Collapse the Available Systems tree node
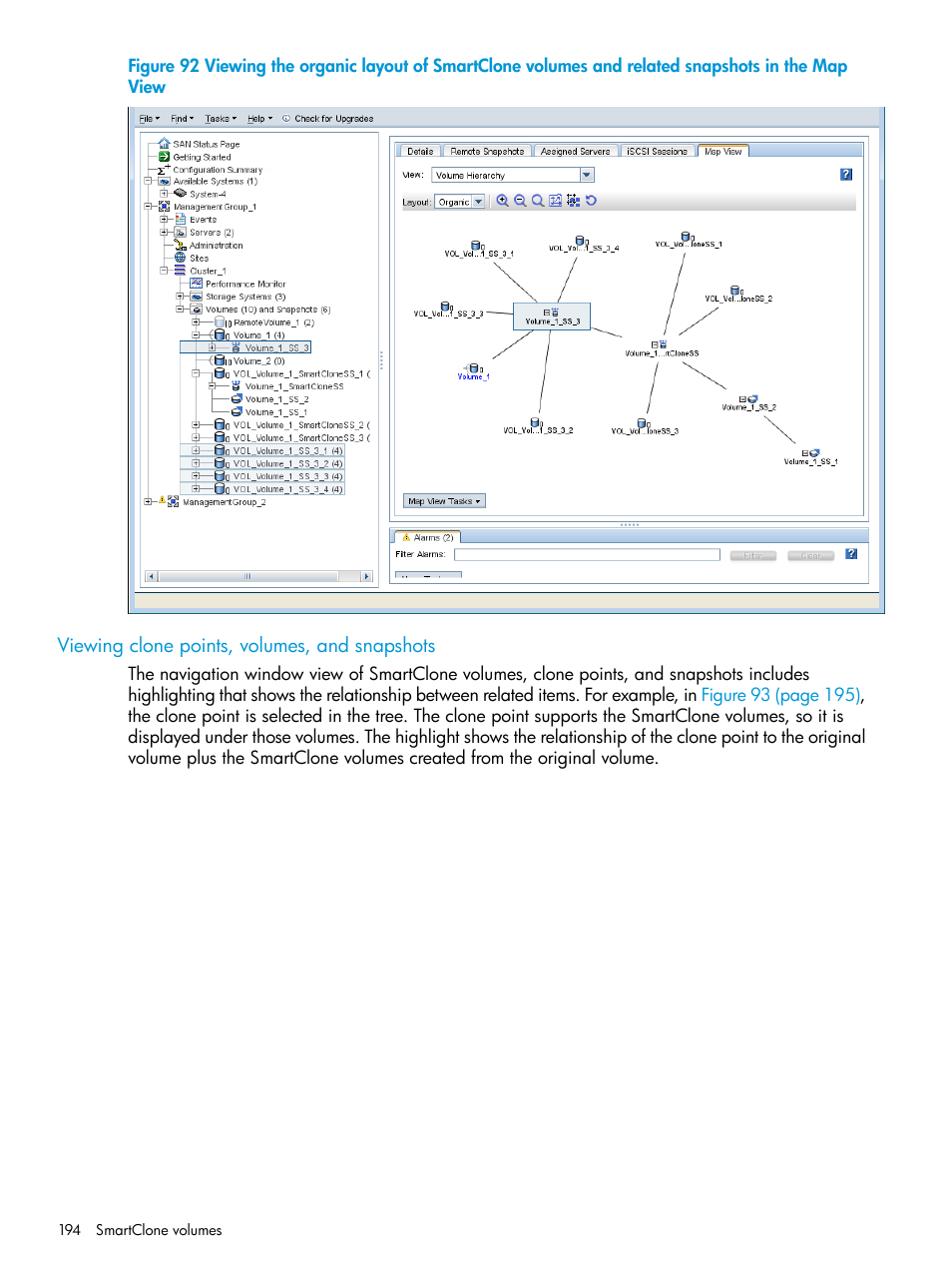The width and height of the screenshot is (952, 1269). (149, 182)
